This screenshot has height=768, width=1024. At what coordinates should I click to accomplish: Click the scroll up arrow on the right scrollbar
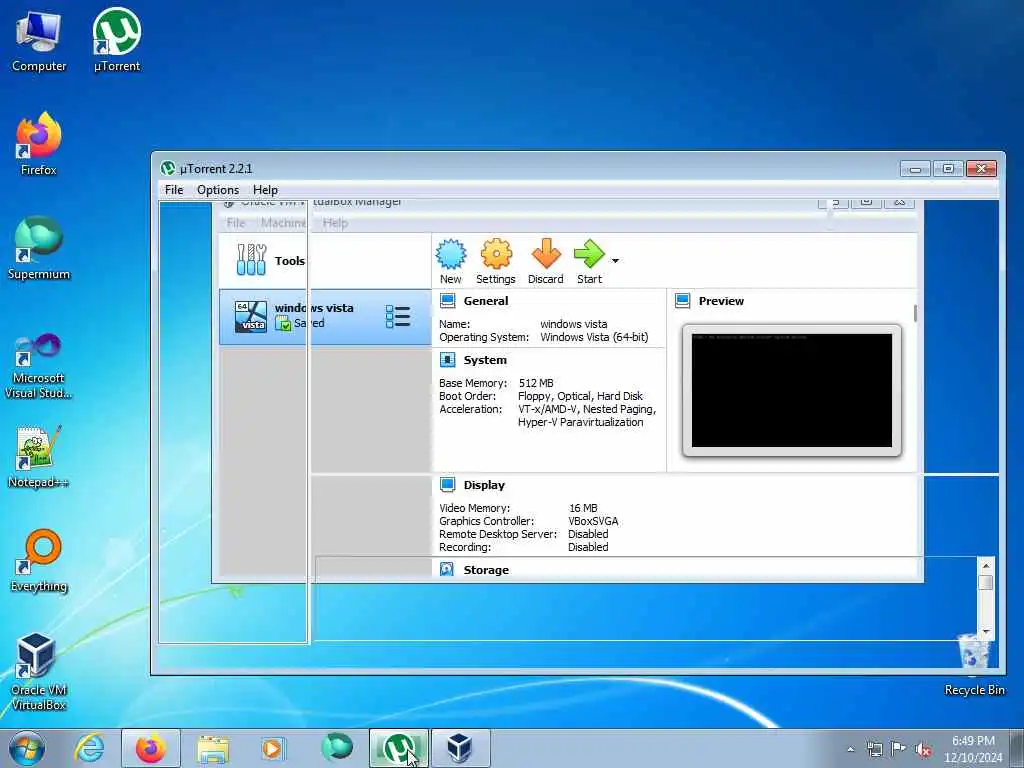[x=986, y=566]
